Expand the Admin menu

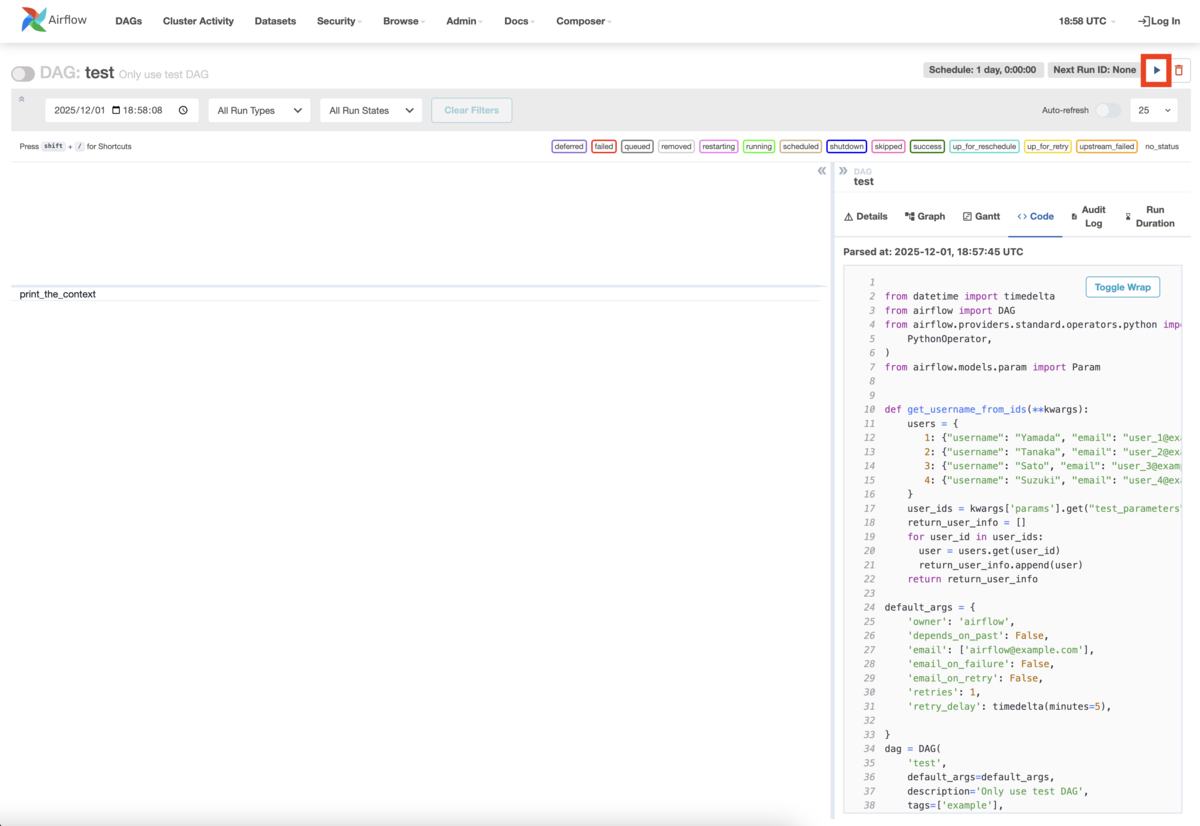(464, 21)
